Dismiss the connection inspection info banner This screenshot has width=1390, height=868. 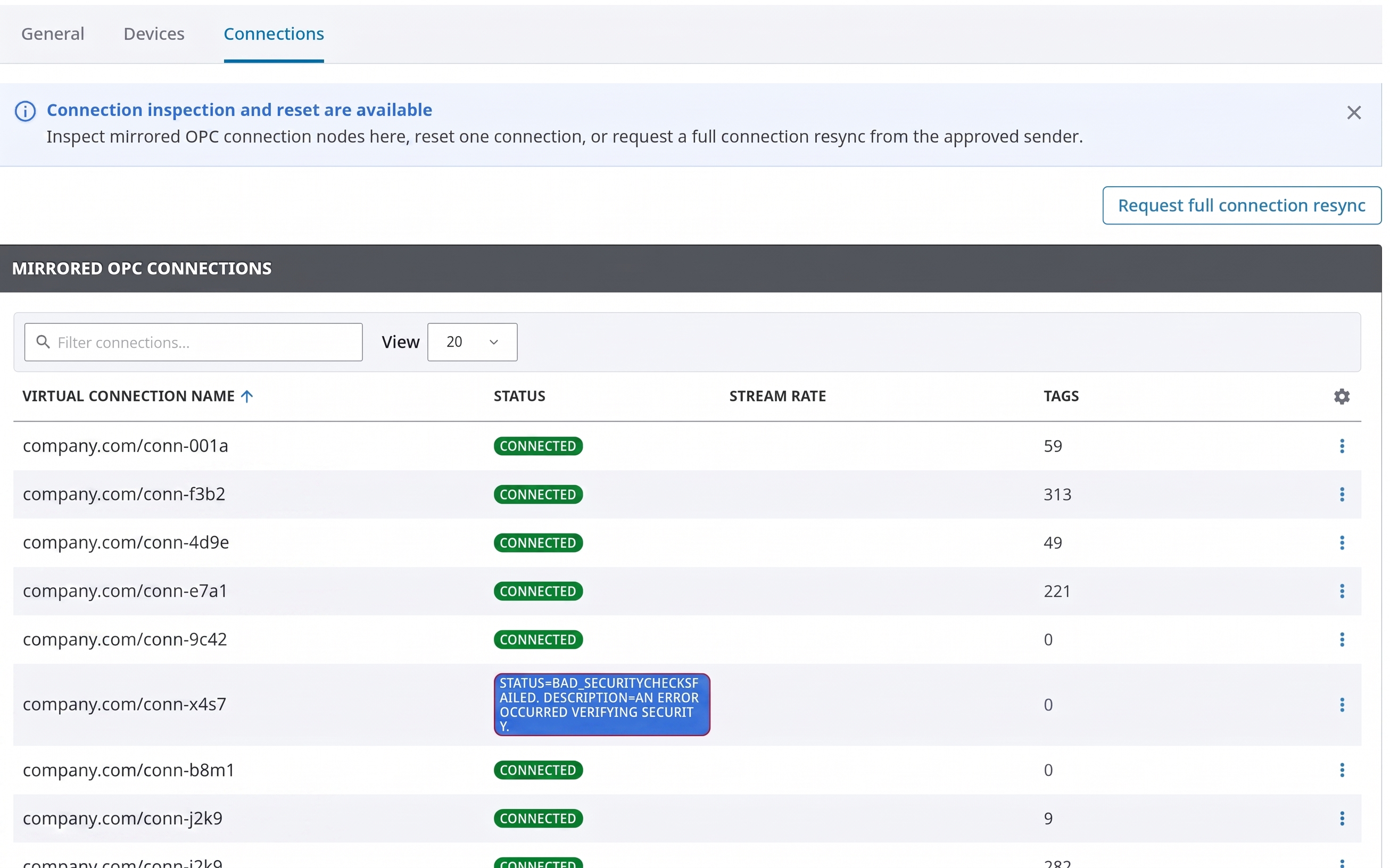point(1354,113)
